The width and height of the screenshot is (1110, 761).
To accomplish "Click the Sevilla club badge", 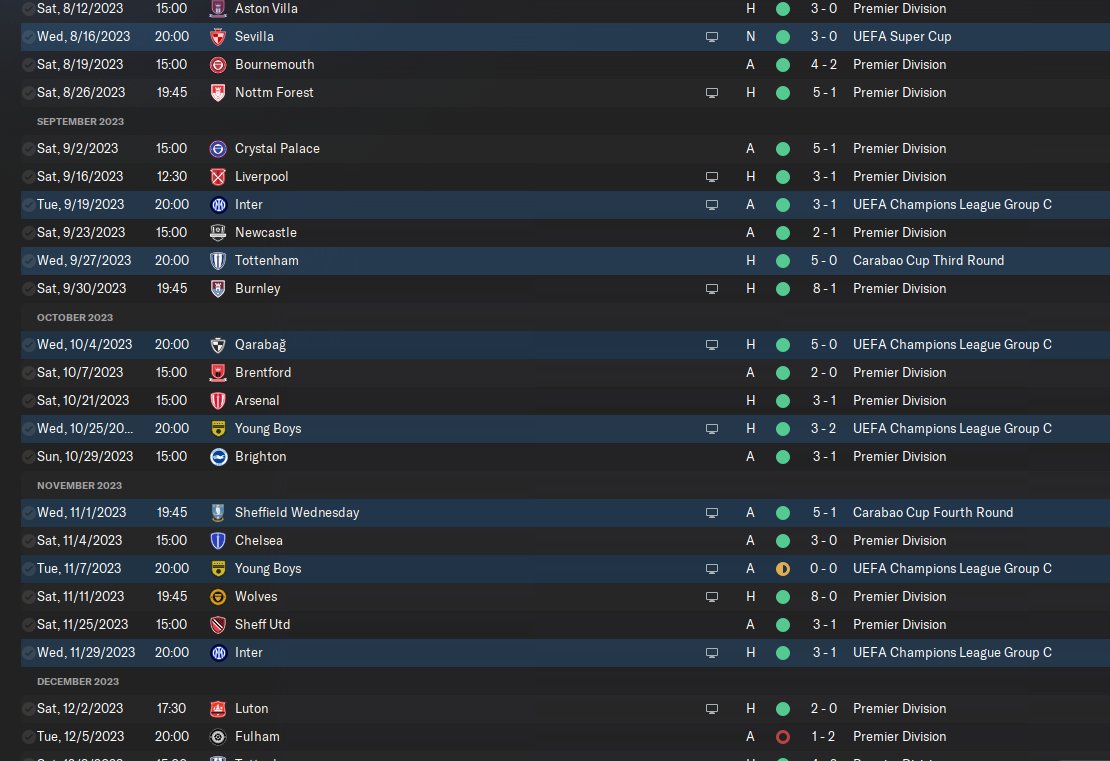I will 218,36.
